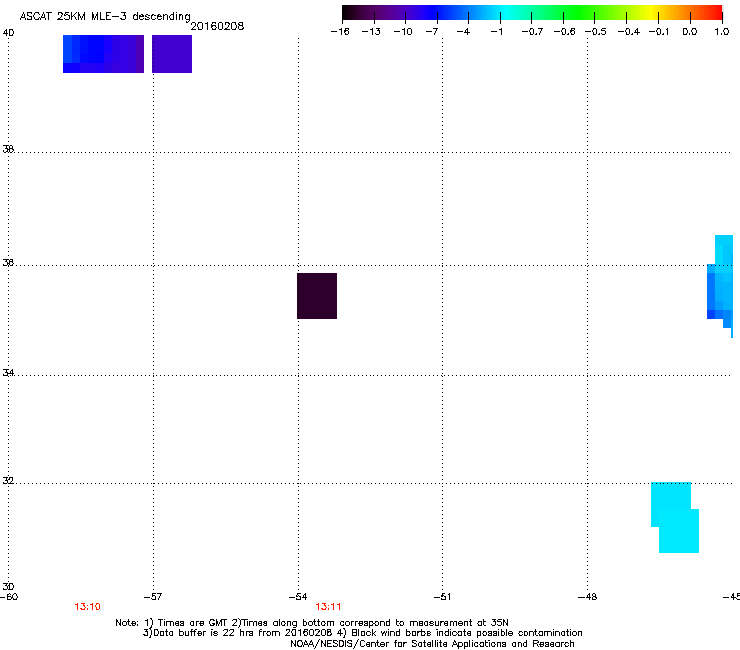Click the blue data patch left of -57
740x650 pixels.
coord(103,54)
